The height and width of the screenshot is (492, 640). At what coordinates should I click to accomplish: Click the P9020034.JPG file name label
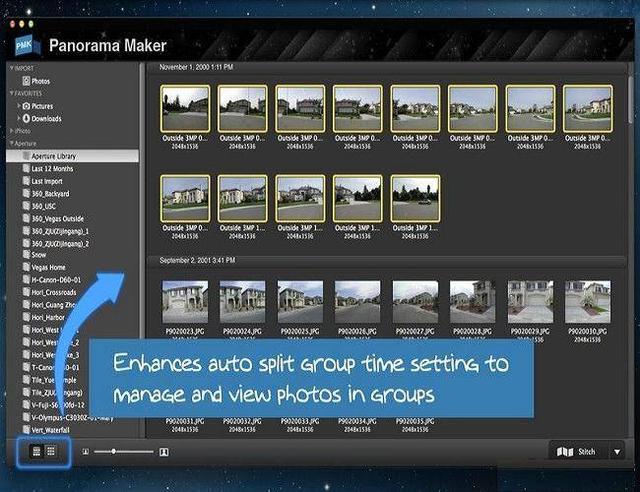(x=358, y=421)
